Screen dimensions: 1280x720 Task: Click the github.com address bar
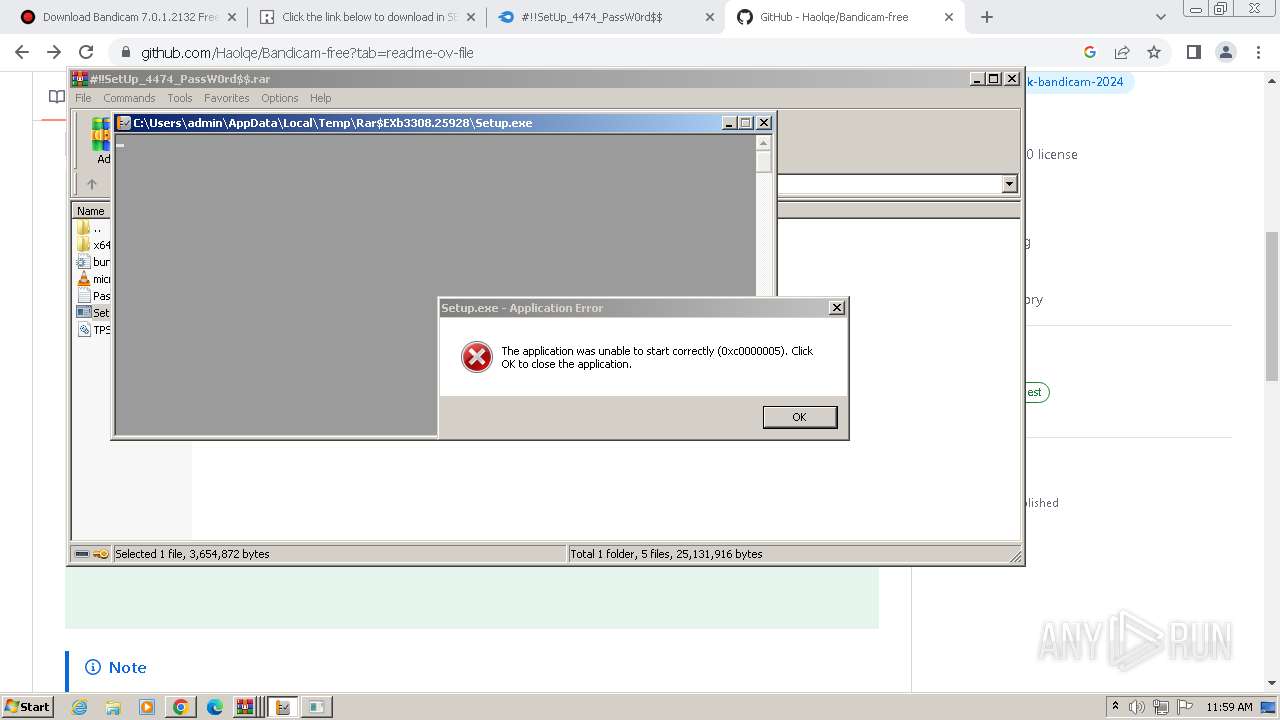600,53
